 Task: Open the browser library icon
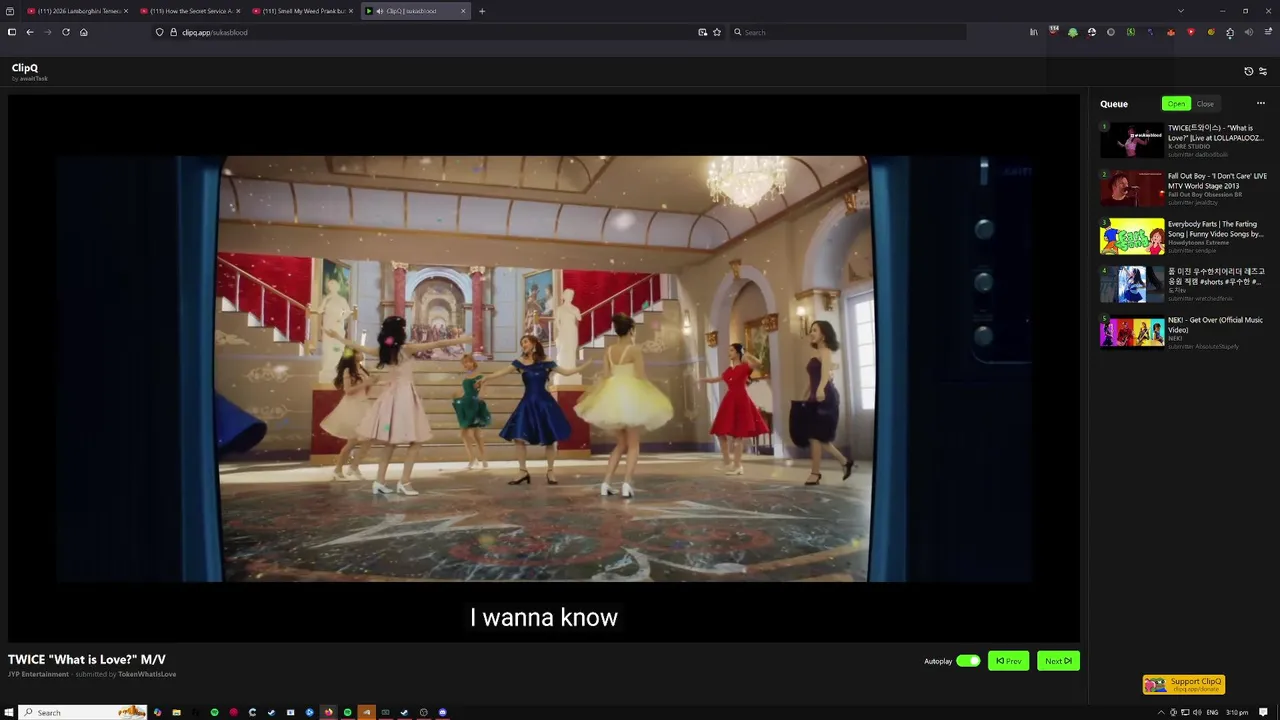pyautogui.click(x=1034, y=32)
